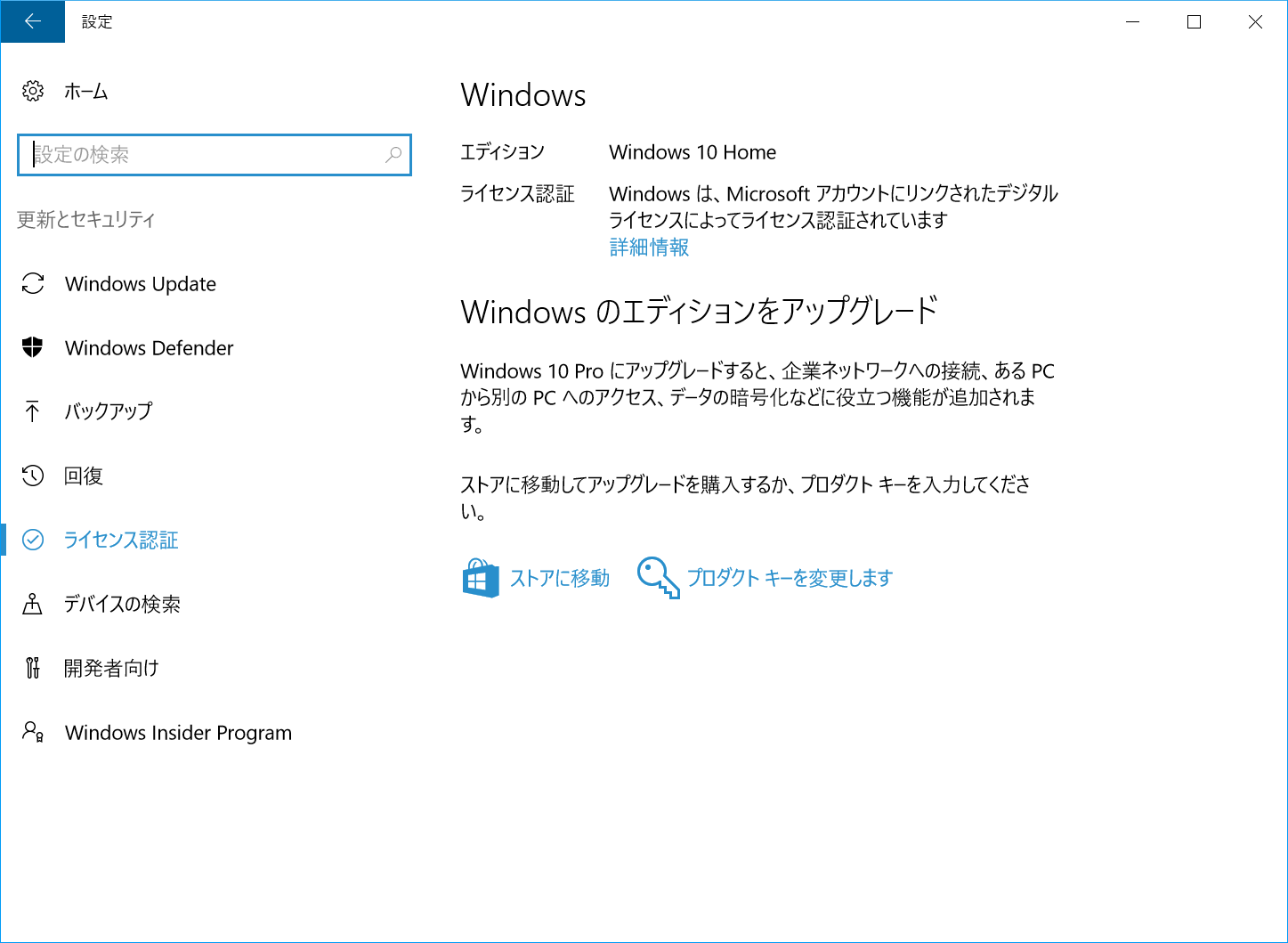Click the Windows Defender shield icon

(x=33, y=348)
